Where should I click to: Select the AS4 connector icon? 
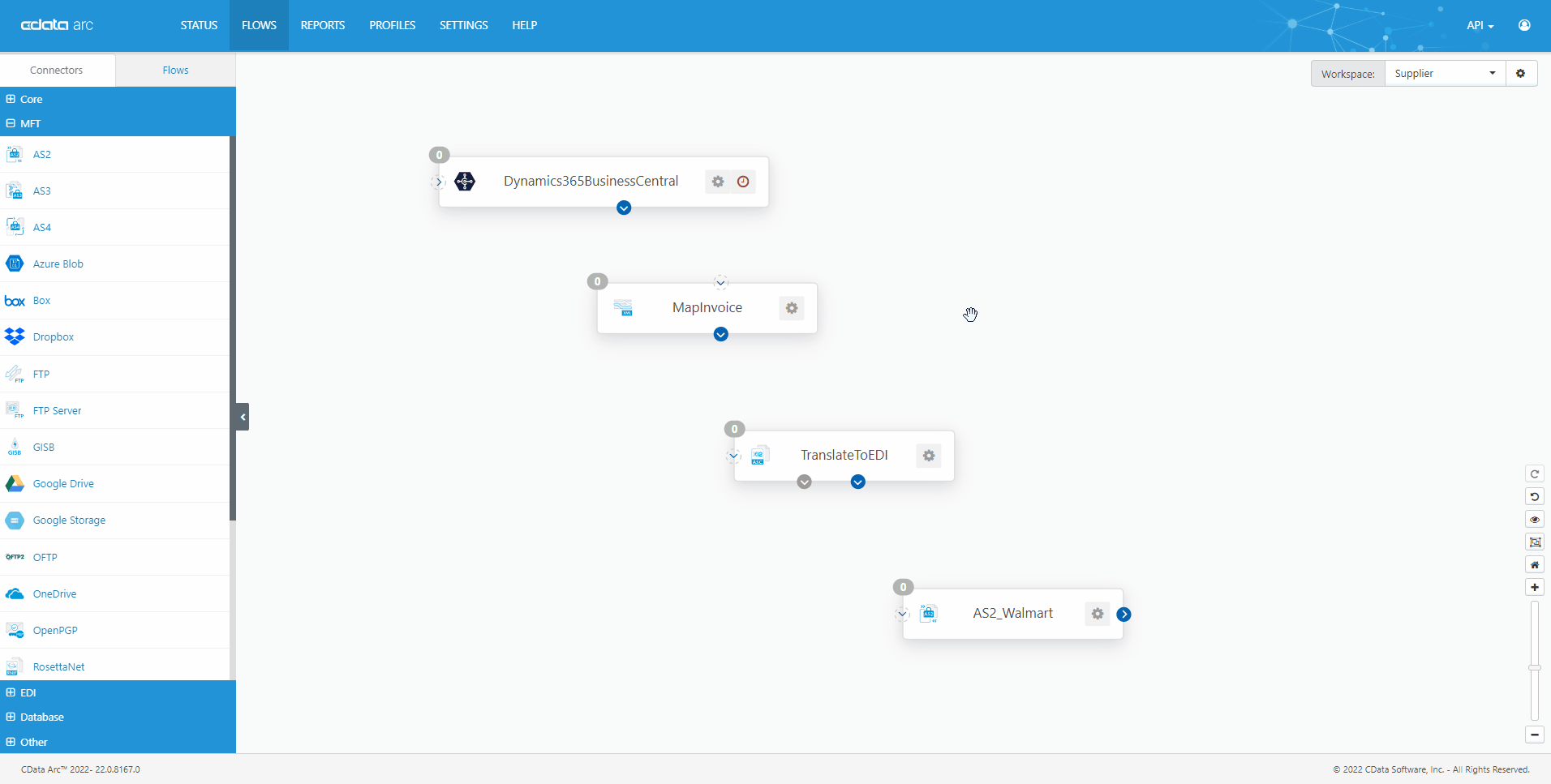click(x=15, y=227)
